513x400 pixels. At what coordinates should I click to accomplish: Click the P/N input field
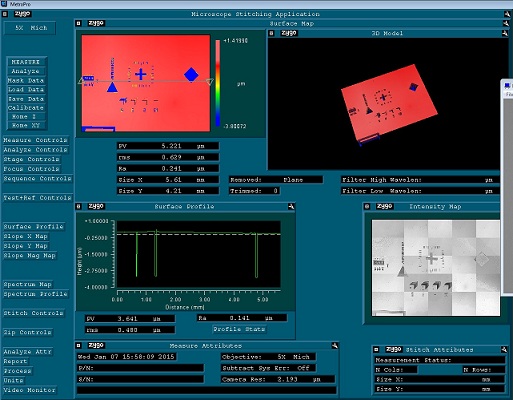[x=140, y=368]
